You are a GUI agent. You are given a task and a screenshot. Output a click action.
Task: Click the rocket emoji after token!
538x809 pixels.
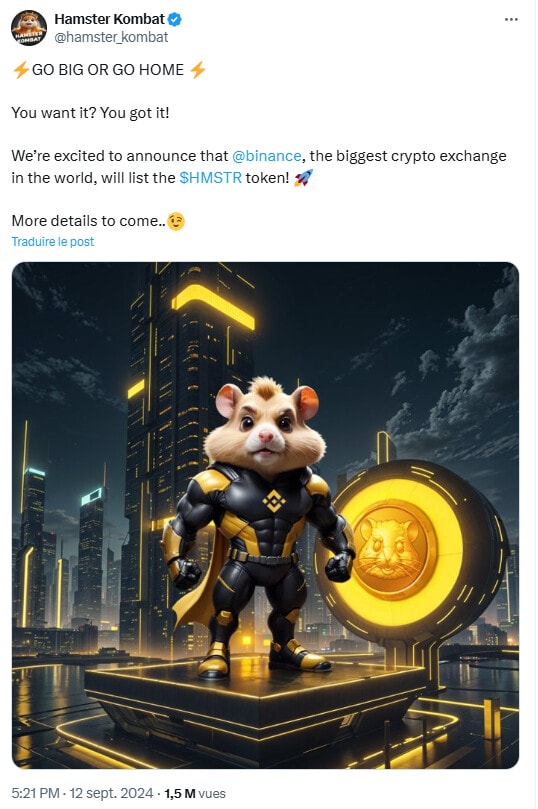tap(303, 178)
